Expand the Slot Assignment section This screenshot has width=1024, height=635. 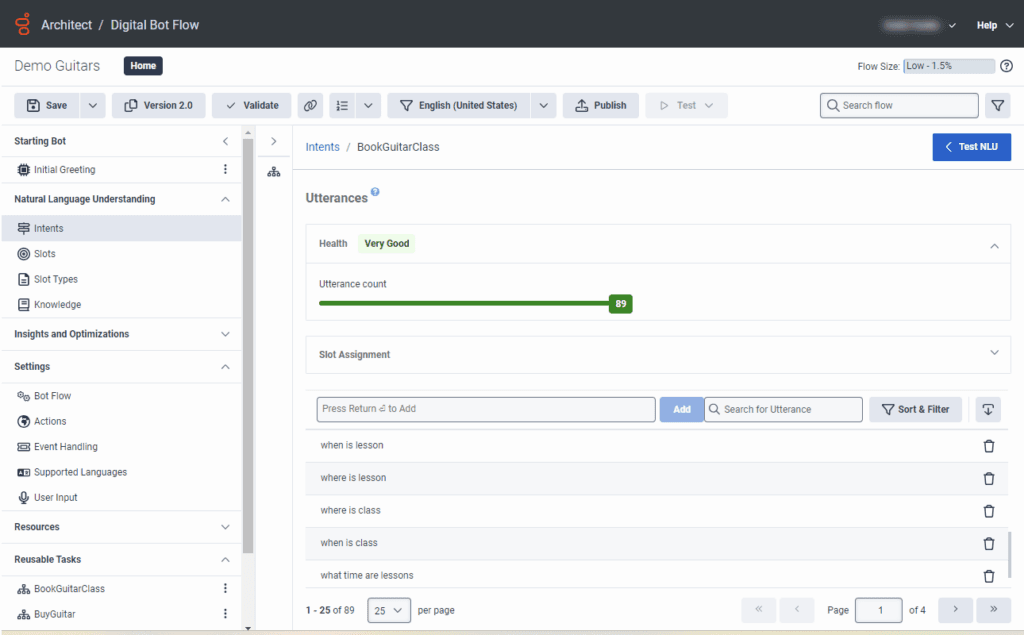(x=994, y=353)
